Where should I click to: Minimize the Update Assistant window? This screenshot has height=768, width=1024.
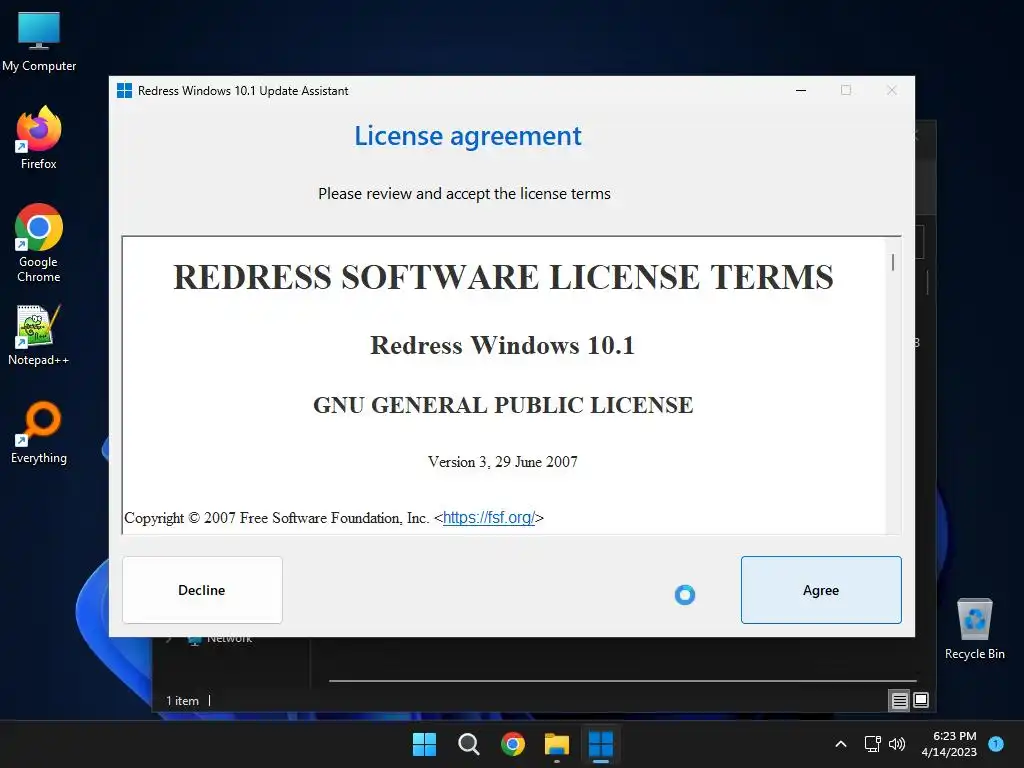[x=801, y=90]
